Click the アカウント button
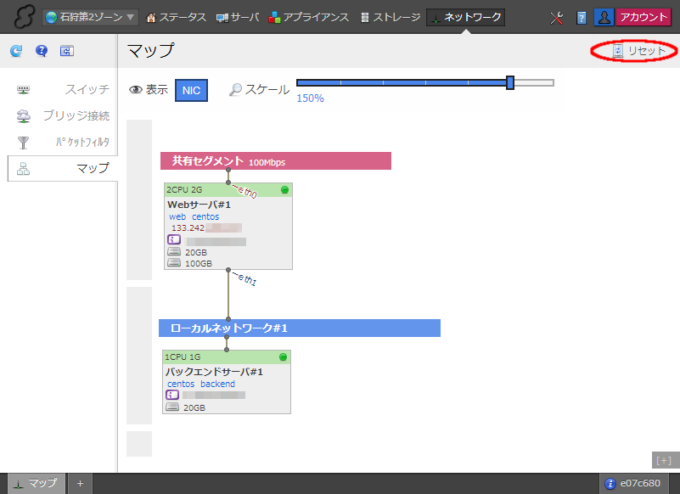 tap(643, 17)
